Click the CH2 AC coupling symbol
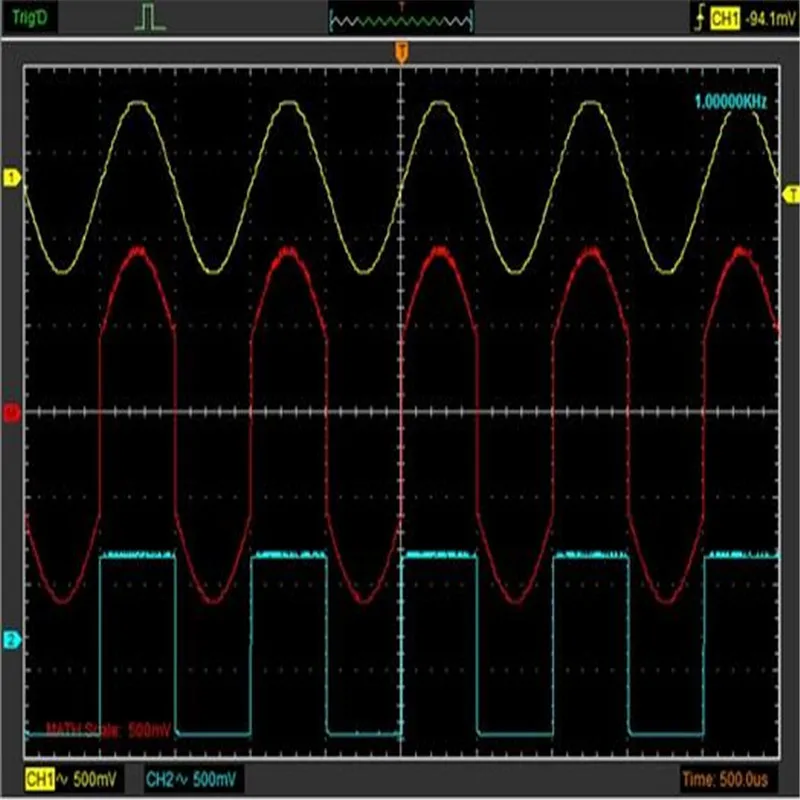Image resolution: width=800 pixels, height=800 pixels. [x=182, y=779]
